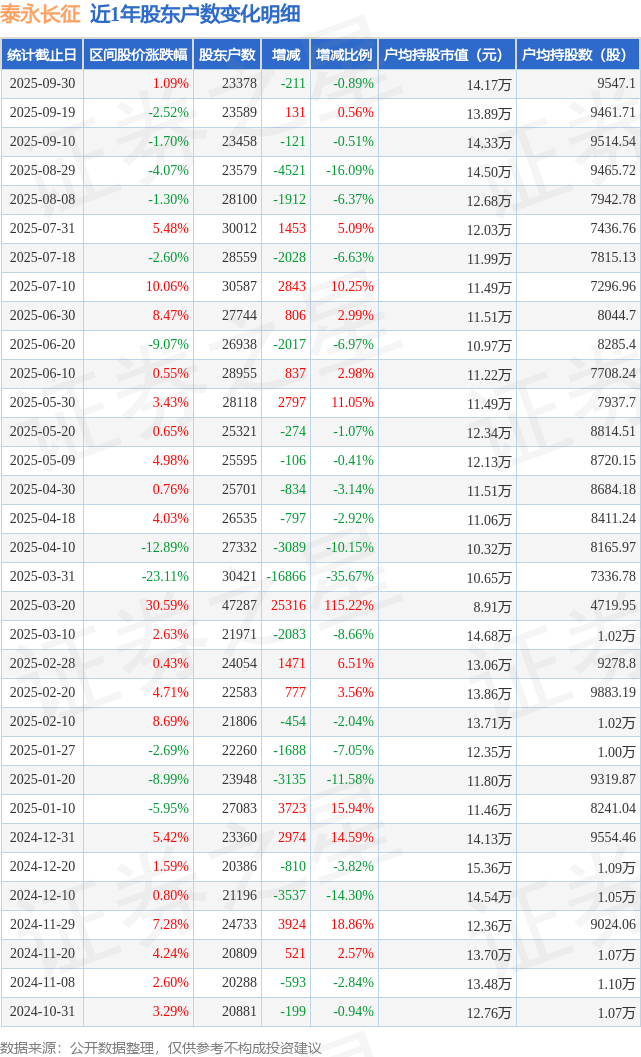Viewport: 641px width, 1057px height.
Task: Select the 统计截止日 column header
Action: (x=42, y=55)
